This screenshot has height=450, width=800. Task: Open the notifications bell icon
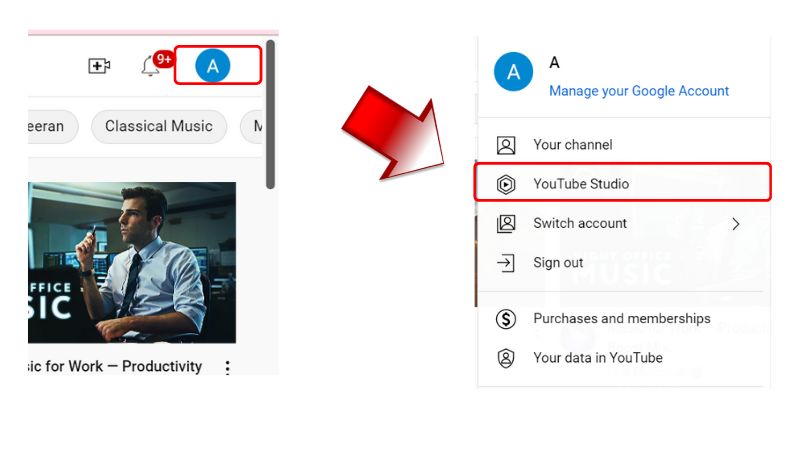(151, 66)
